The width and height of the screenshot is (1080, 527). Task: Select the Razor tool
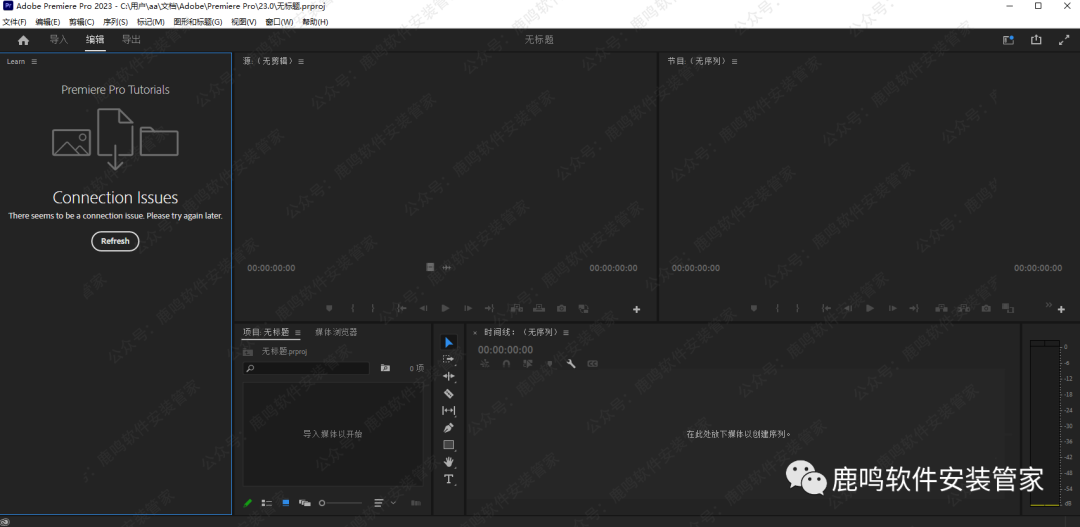(x=448, y=393)
